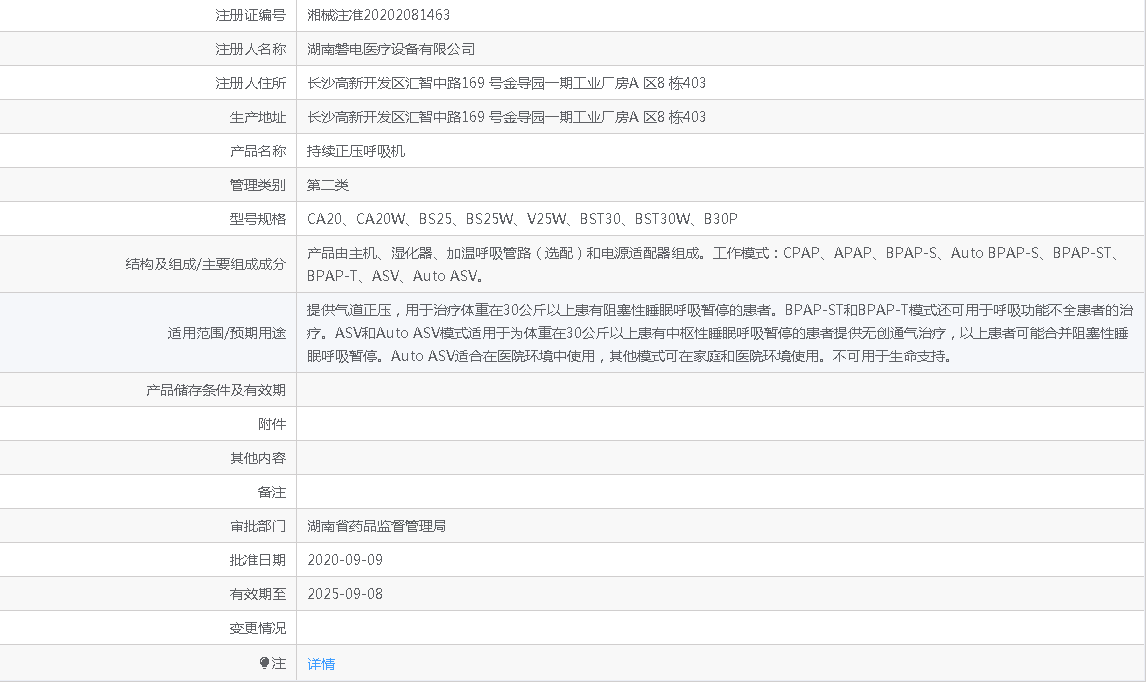Click expiry date 2025-09-08
The image size is (1146, 687).
345,594
